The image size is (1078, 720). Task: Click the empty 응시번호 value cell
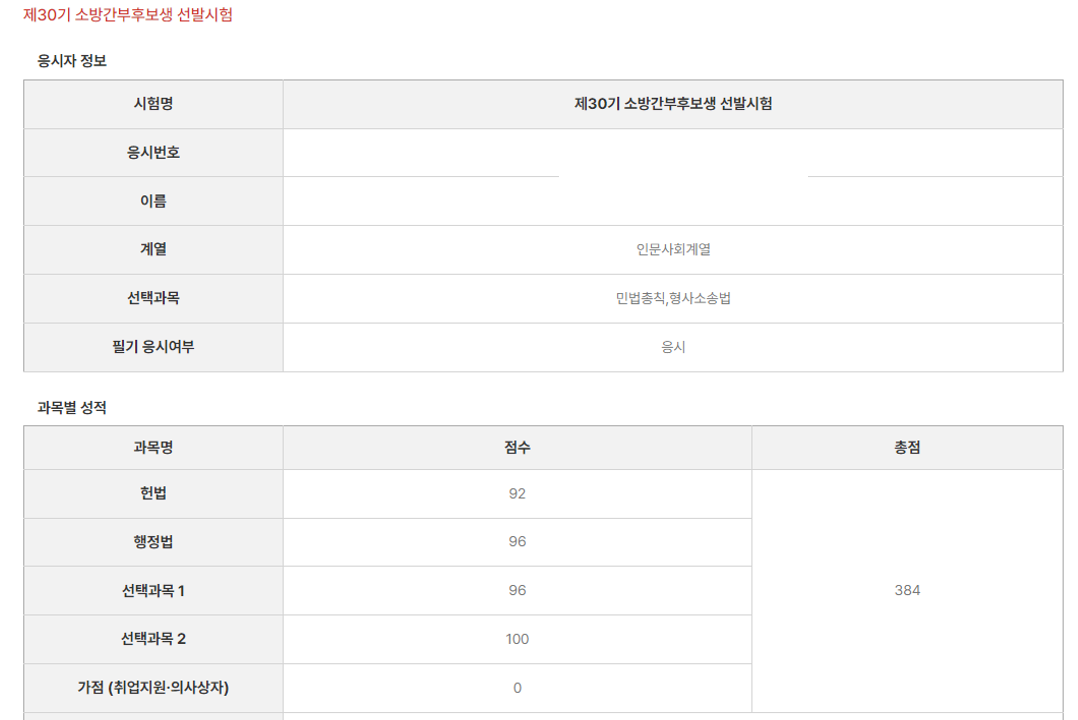click(x=672, y=153)
